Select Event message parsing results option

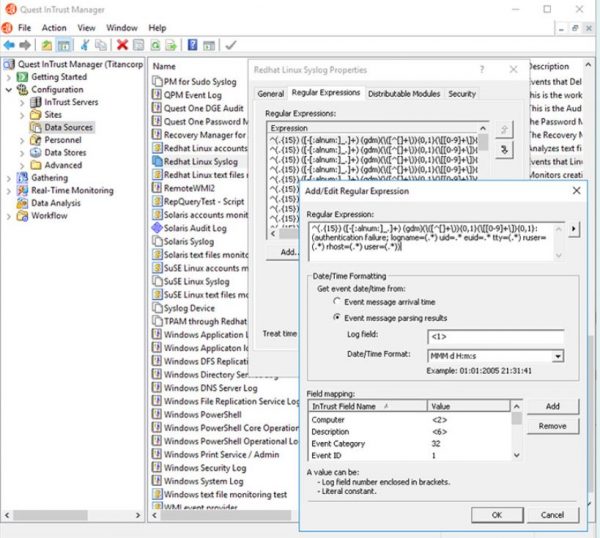337,317
